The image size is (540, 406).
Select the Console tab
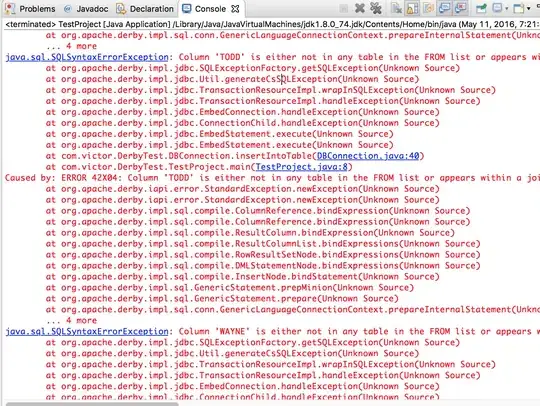(x=210, y=9)
